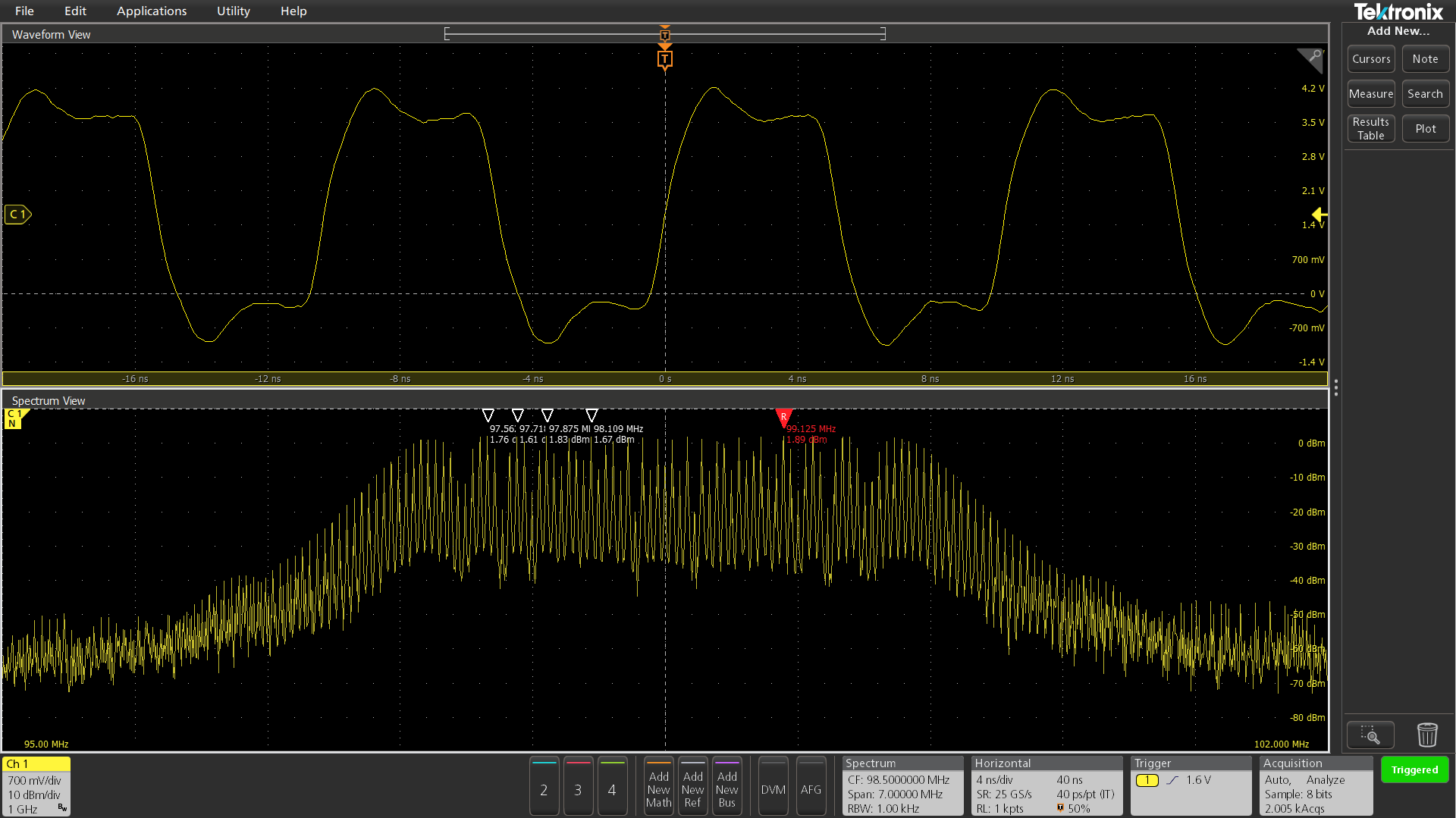
Task: Open the File menu
Action: 24,11
